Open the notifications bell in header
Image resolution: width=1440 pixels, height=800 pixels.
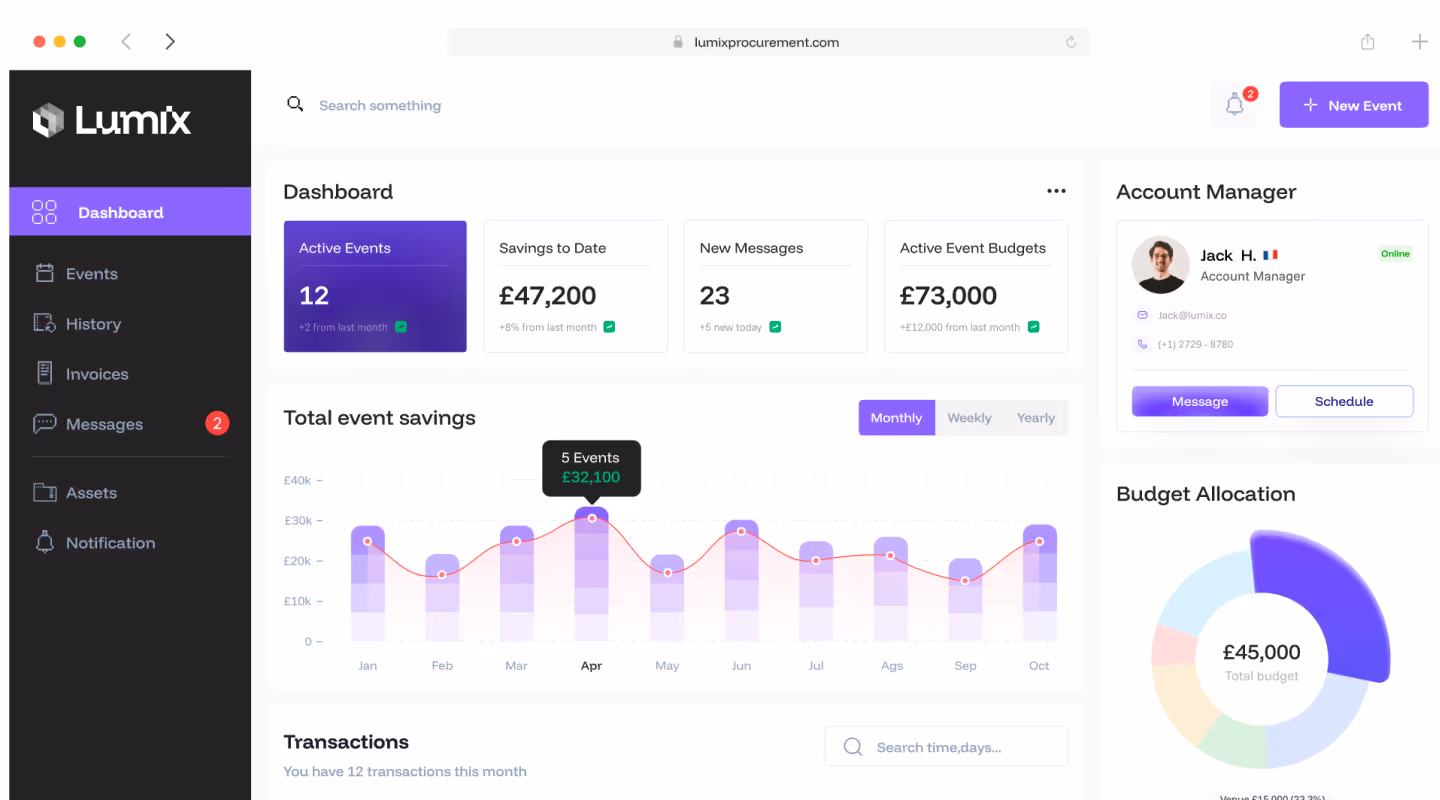[1235, 104]
